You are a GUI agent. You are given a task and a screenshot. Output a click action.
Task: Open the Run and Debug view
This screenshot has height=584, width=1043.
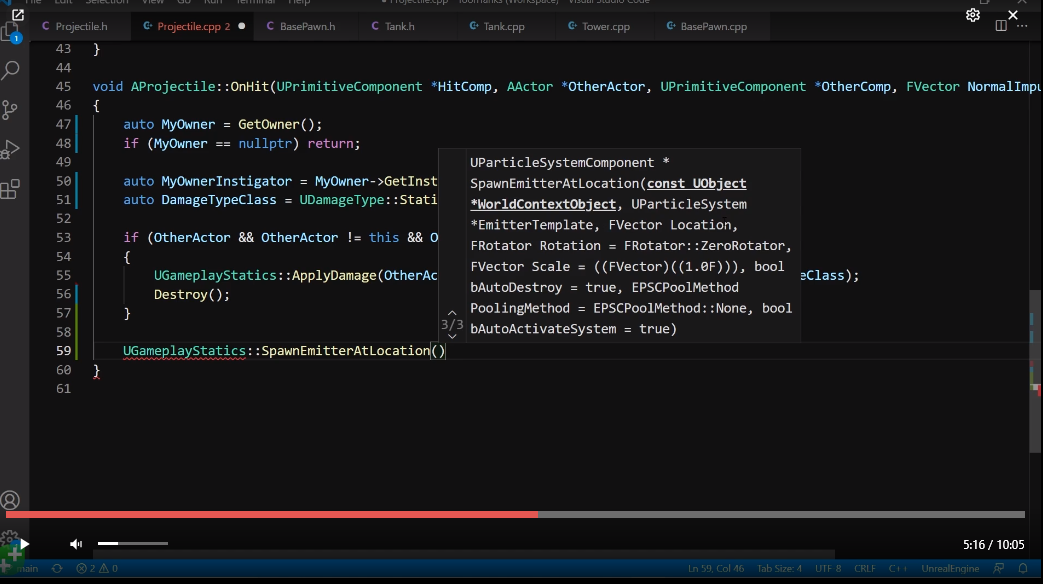tap(11, 149)
